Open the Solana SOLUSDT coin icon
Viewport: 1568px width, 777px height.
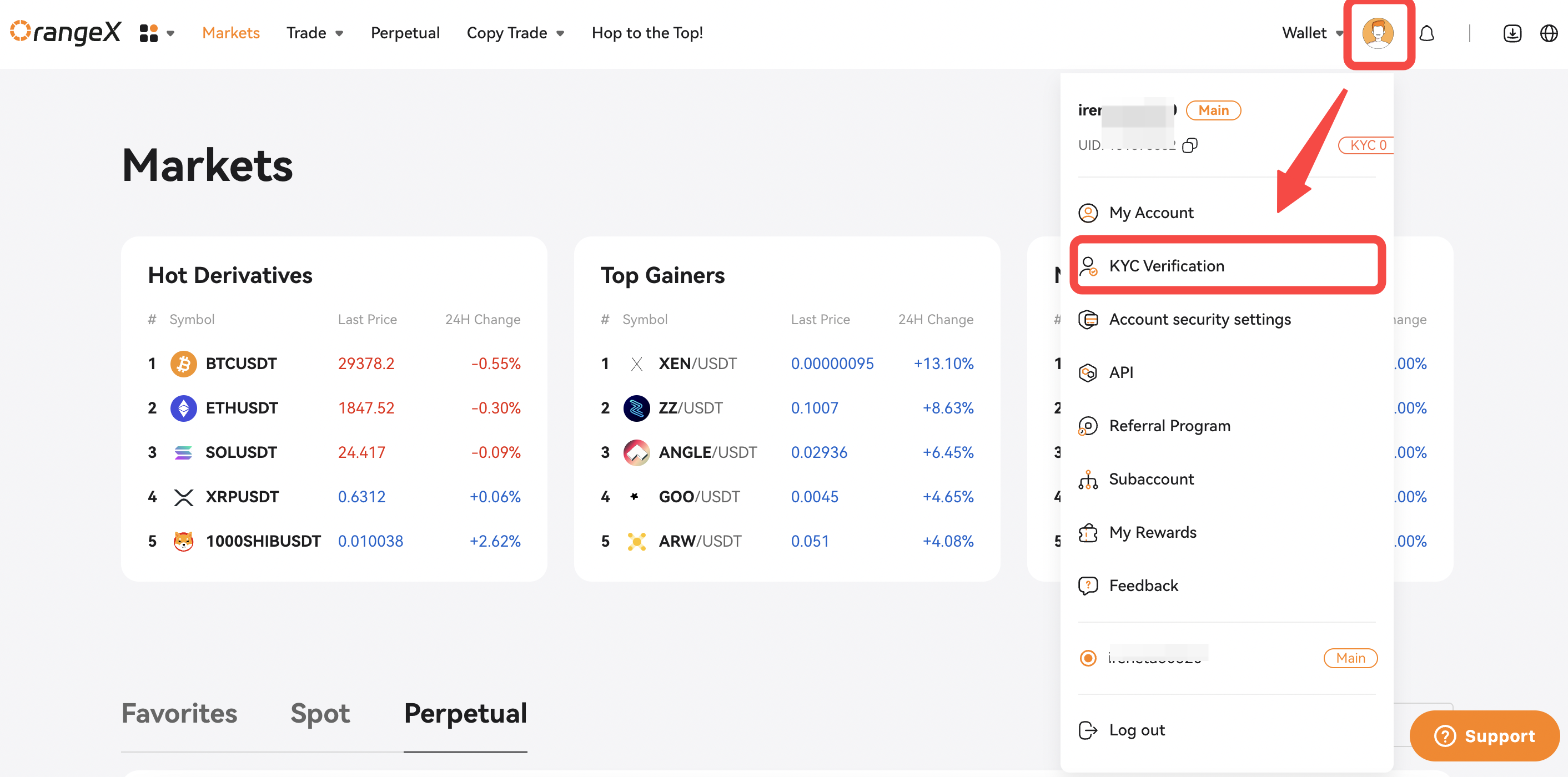pos(183,453)
